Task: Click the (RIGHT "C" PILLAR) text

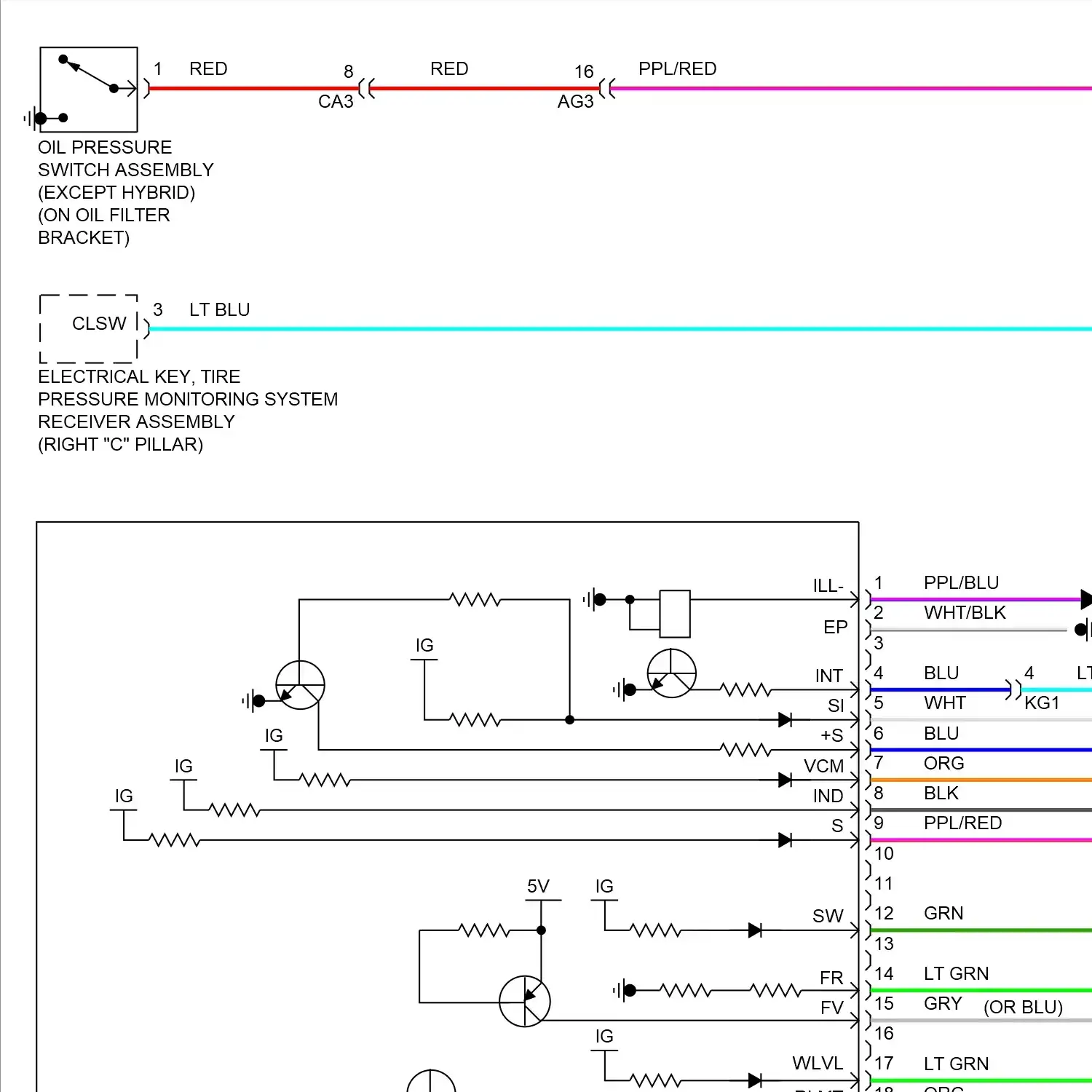Action: coord(121,444)
